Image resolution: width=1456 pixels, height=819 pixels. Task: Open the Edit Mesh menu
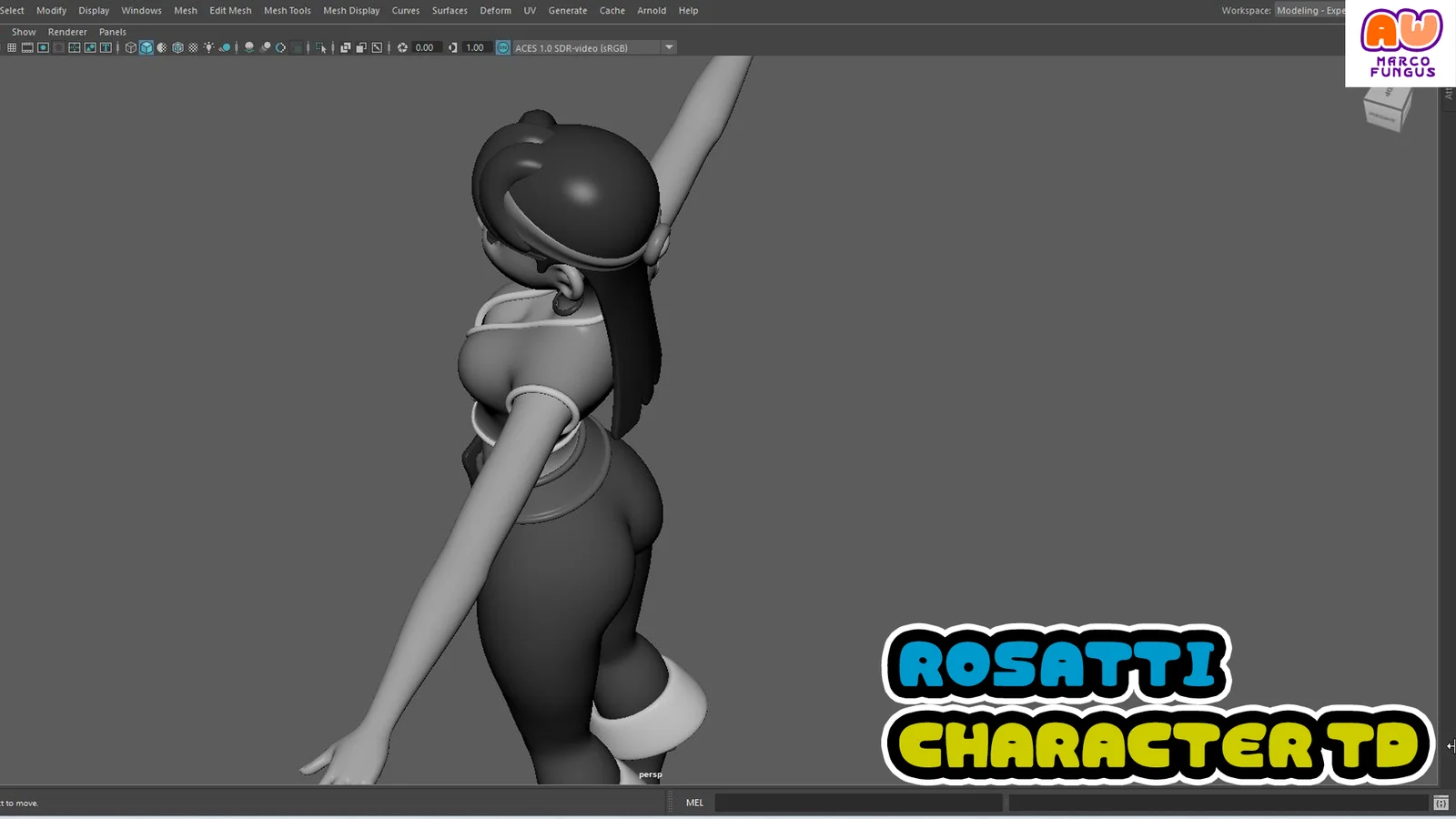coord(230,10)
